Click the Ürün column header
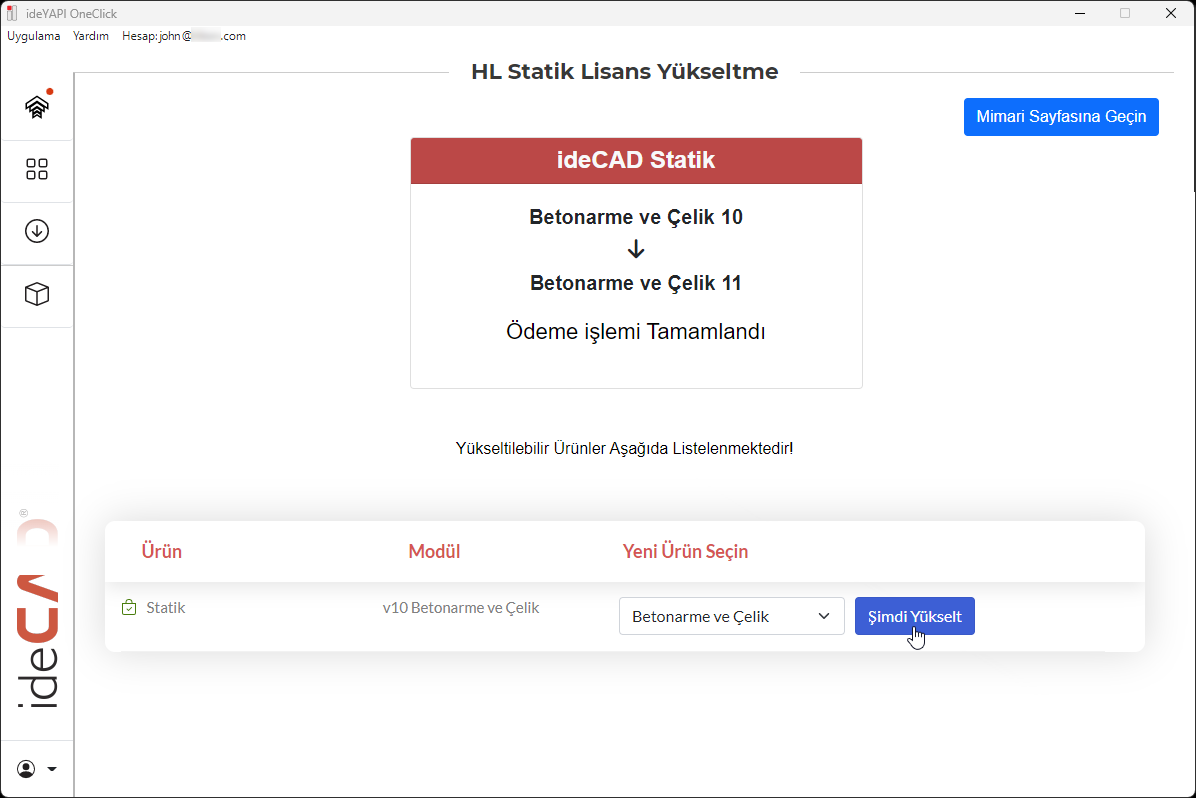 pos(162,551)
